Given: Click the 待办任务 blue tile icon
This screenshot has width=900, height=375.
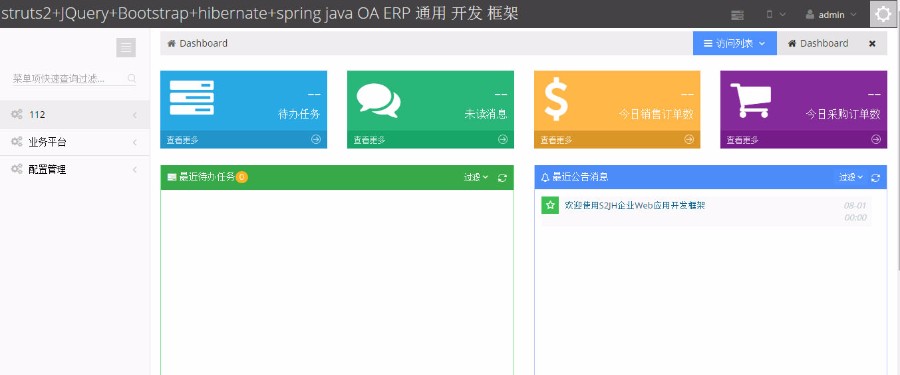Looking at the screenshot, I should tap(192, 98).
